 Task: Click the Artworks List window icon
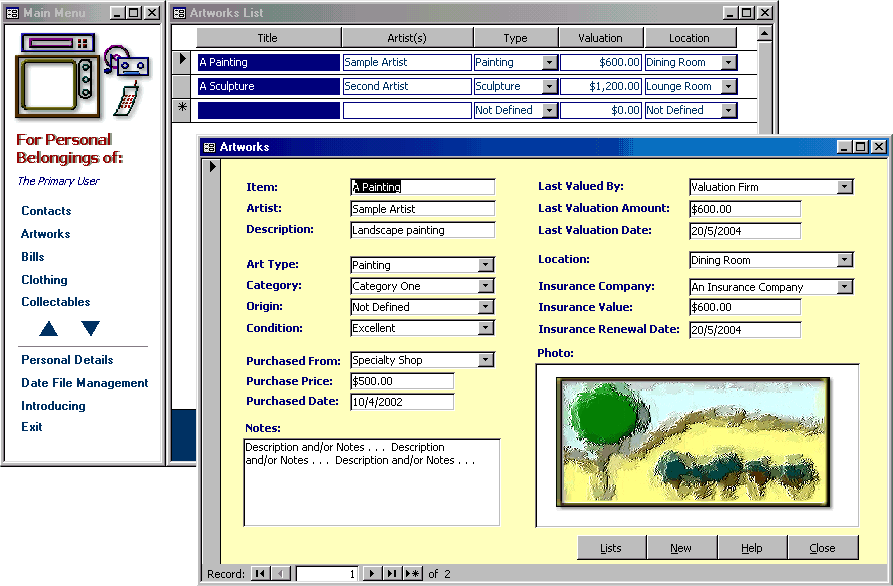click(x=179, y=13)
